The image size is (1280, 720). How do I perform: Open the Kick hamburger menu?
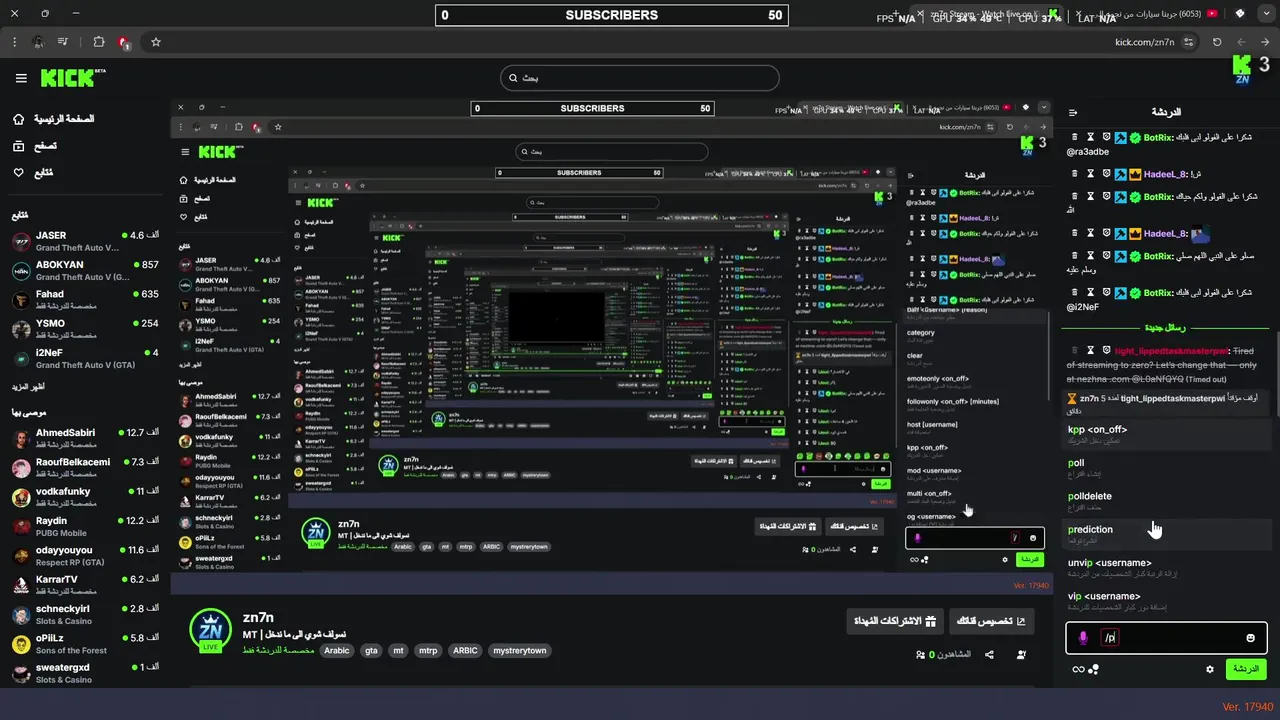click(21, 78)
